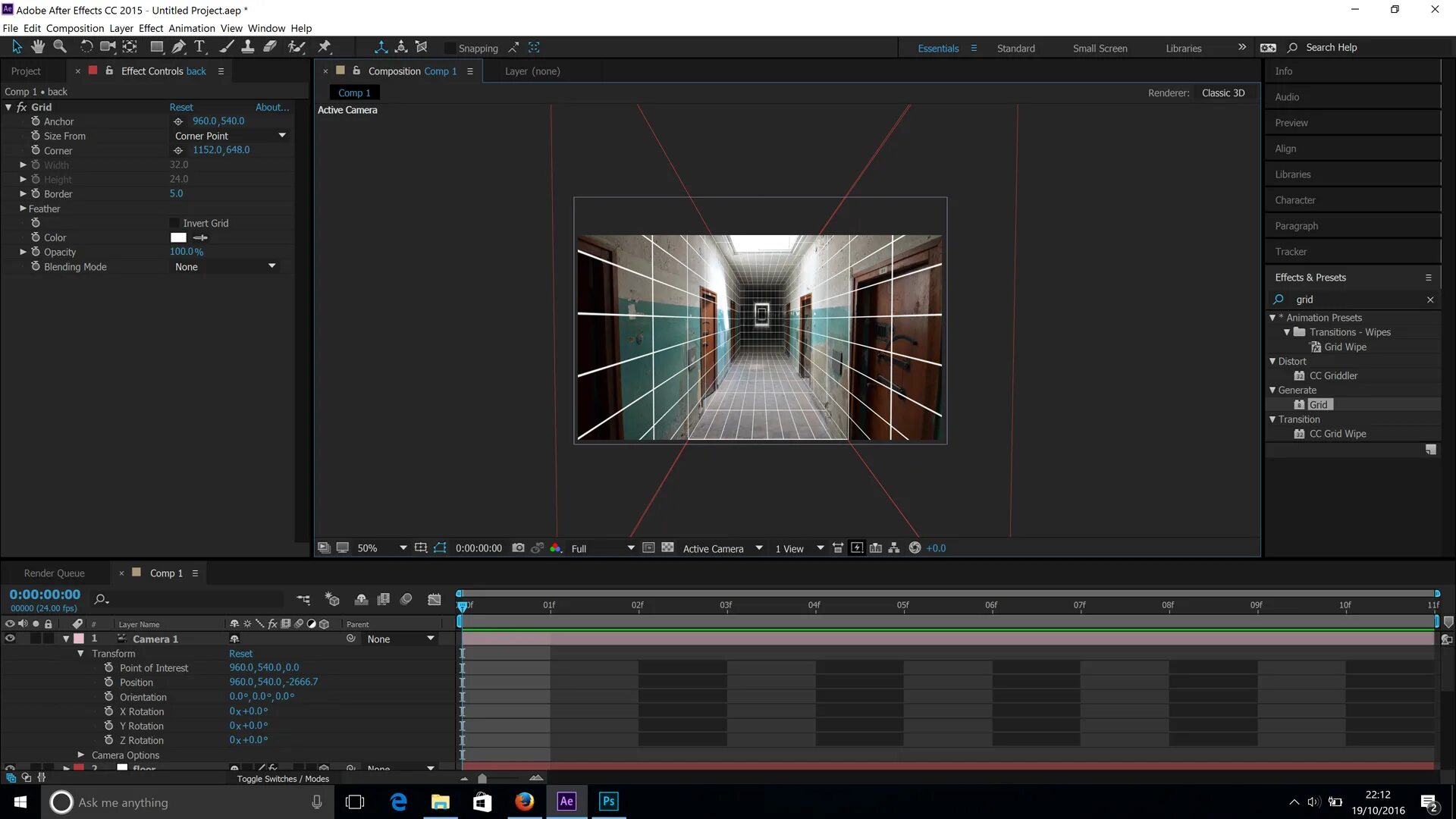Select the Horizontal Type tool
The image size is (1456, 819).
(199, 47)
